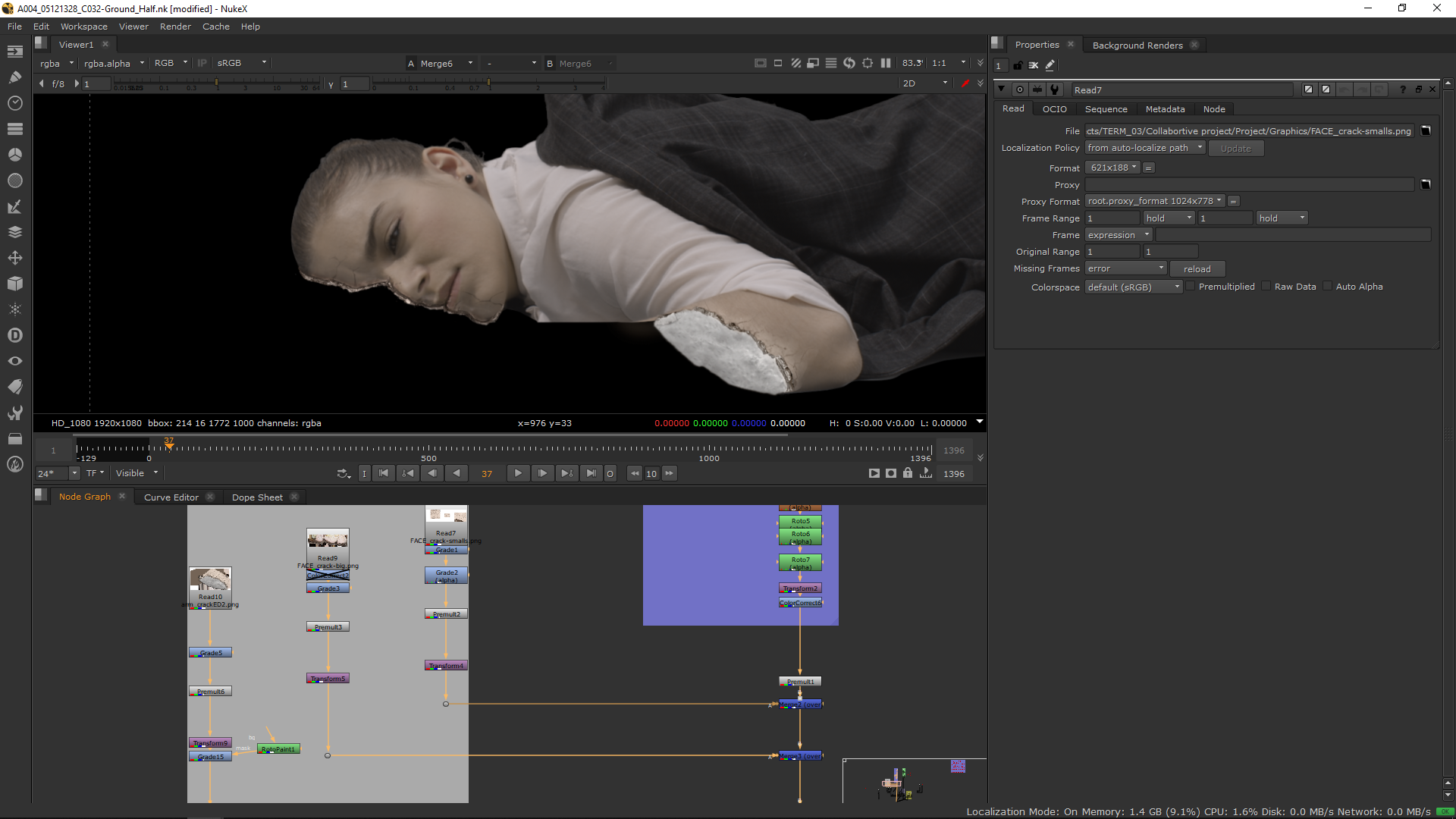
Task: Click the Read7 node thumbnail
Action: [446, 516]
